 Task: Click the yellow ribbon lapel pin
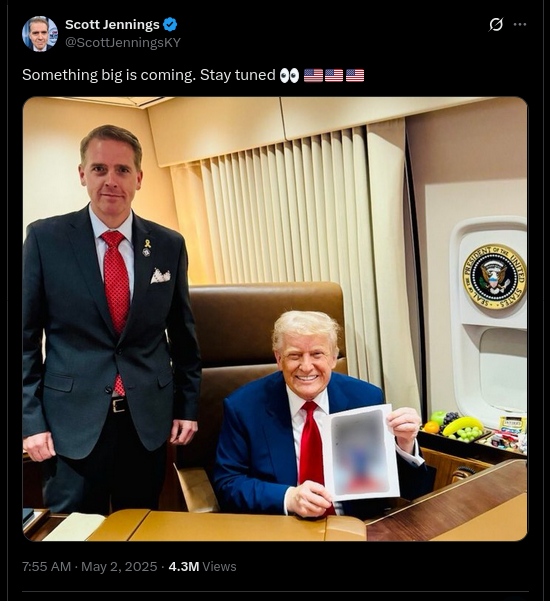(x=147, y=244)
